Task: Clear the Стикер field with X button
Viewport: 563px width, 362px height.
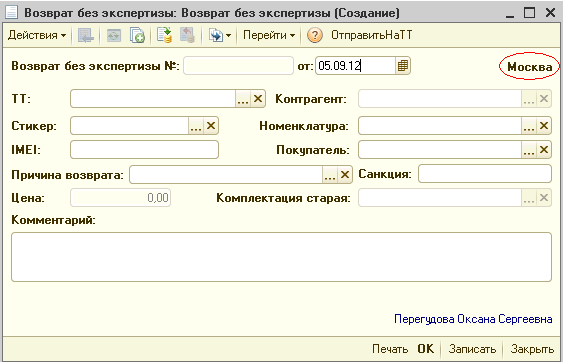Action: tap(211, 126)
